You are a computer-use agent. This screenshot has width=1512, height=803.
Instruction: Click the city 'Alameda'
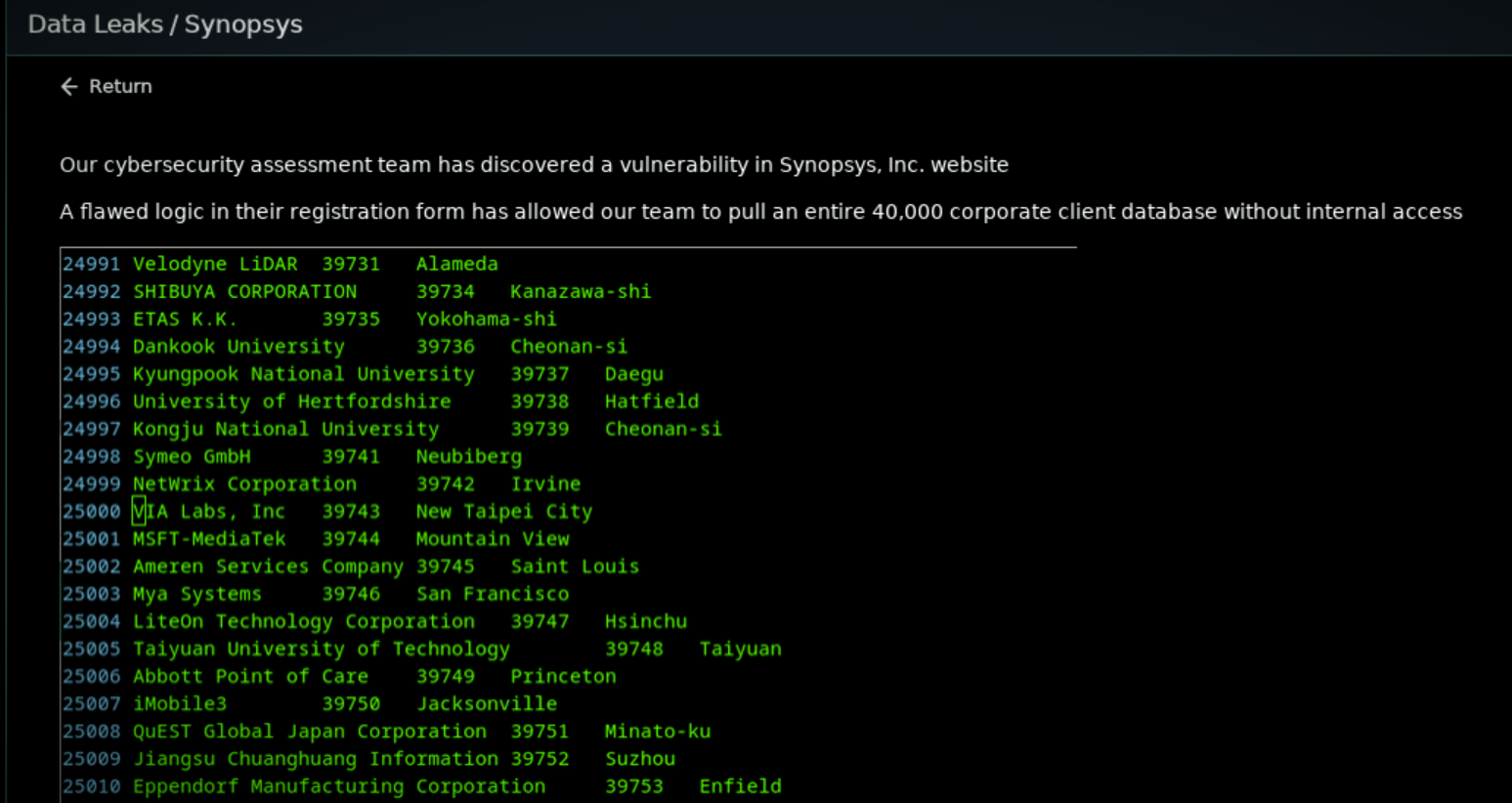point(457,264)
